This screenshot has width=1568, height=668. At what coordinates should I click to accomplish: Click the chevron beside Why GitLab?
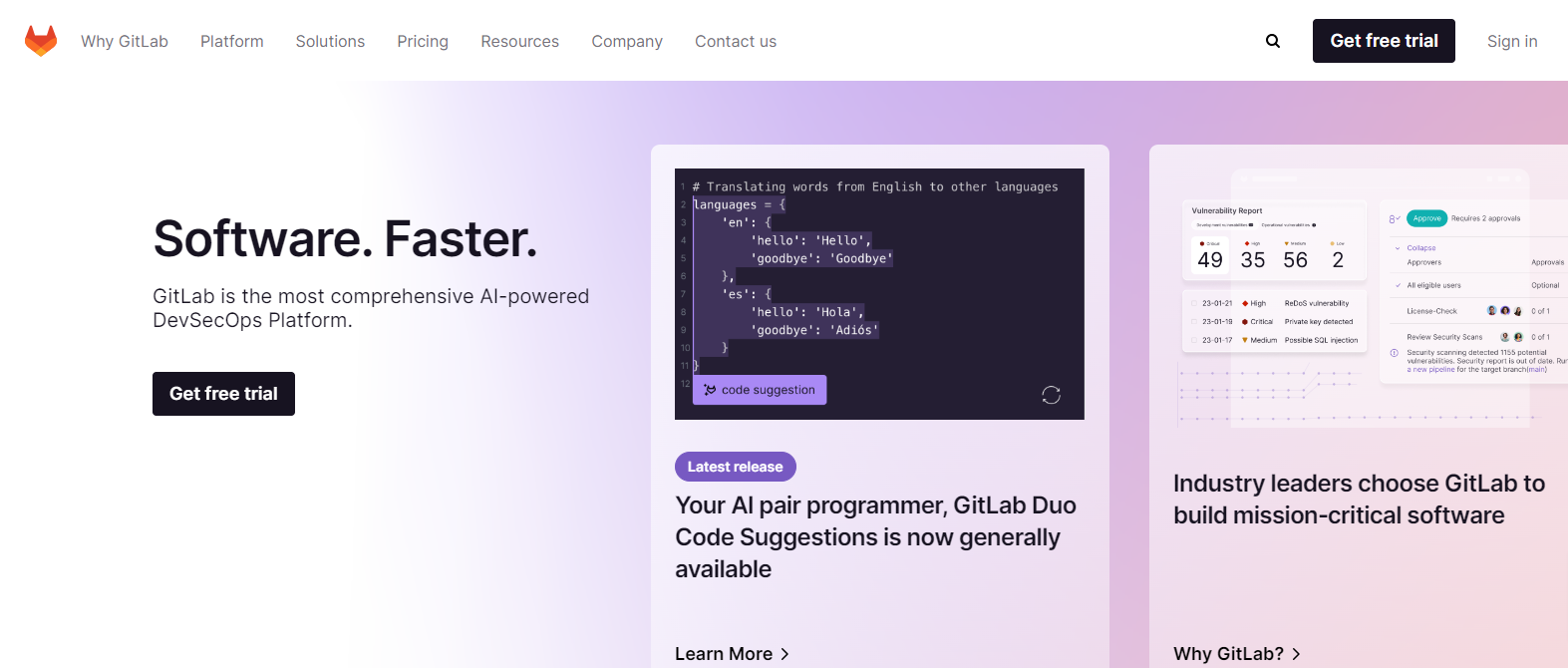coord(1296,654)
